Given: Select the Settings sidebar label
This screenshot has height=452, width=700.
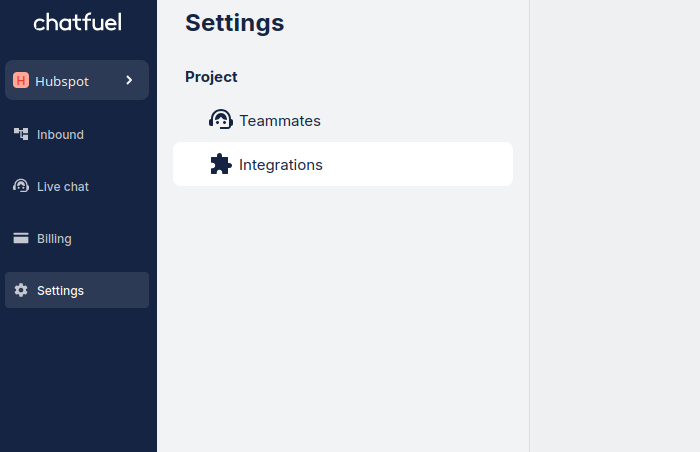Looking at the screenshot, I should (60, 291).
